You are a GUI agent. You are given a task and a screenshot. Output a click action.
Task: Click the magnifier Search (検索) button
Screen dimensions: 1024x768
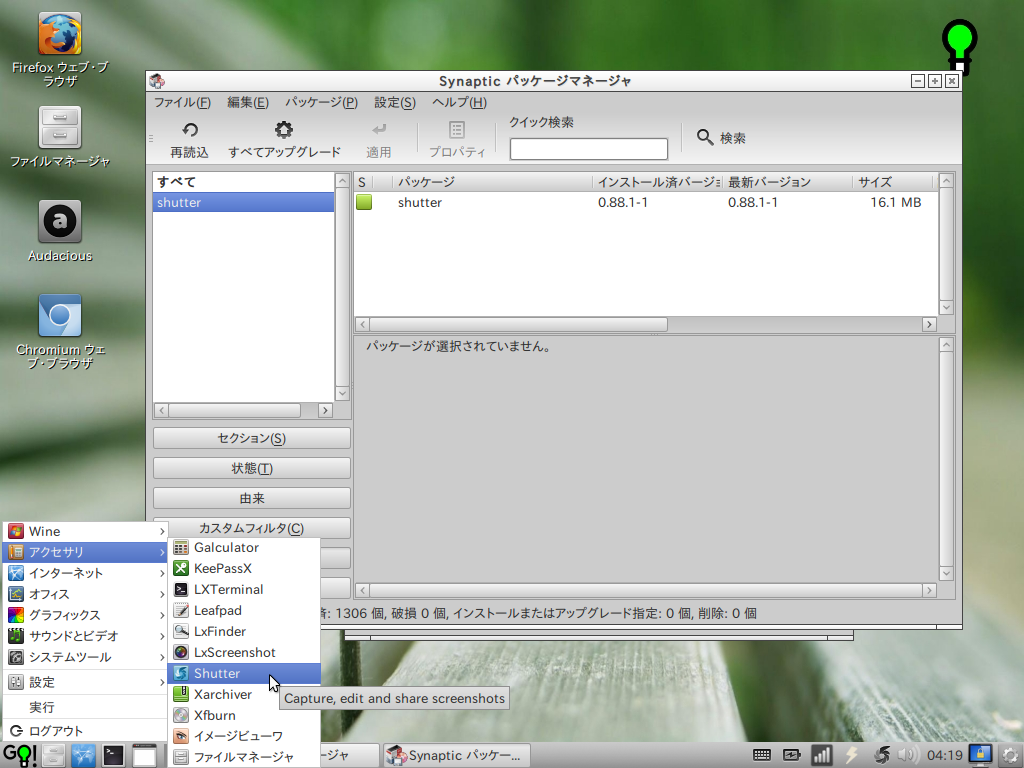point(721,138)
